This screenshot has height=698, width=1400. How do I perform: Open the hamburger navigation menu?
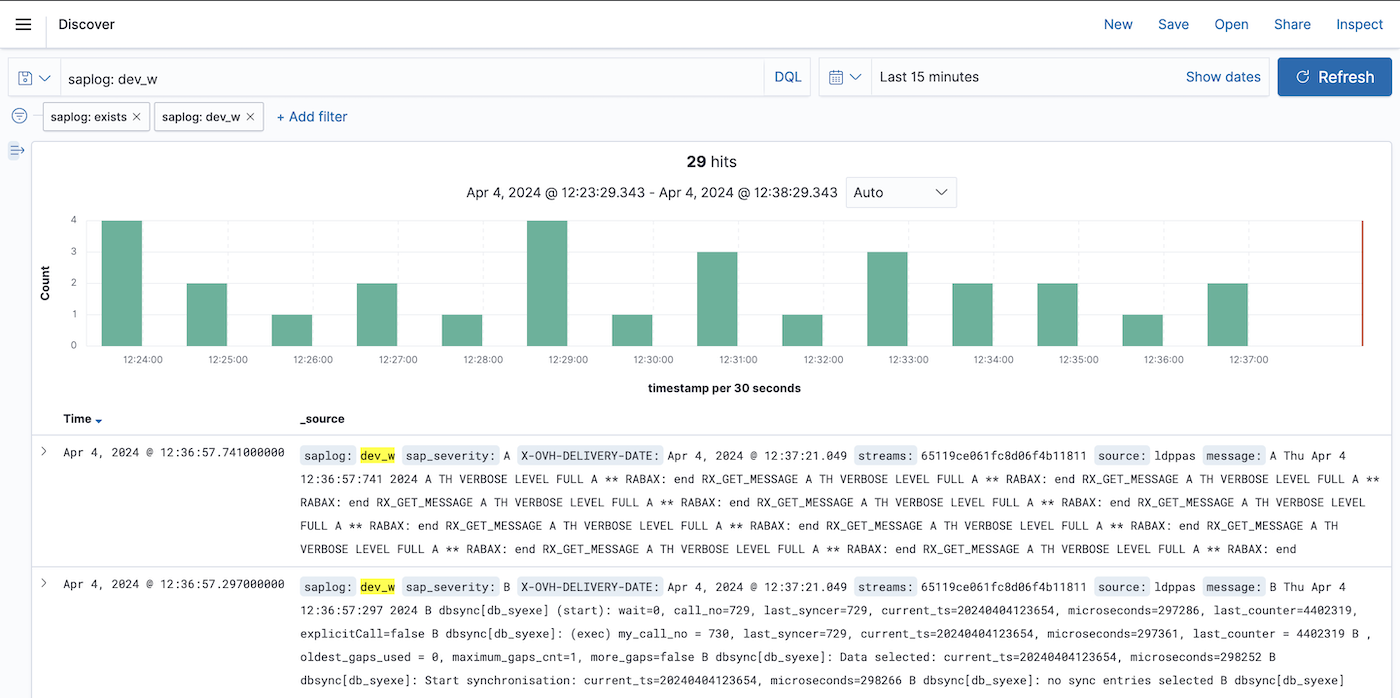click(23, 24)
